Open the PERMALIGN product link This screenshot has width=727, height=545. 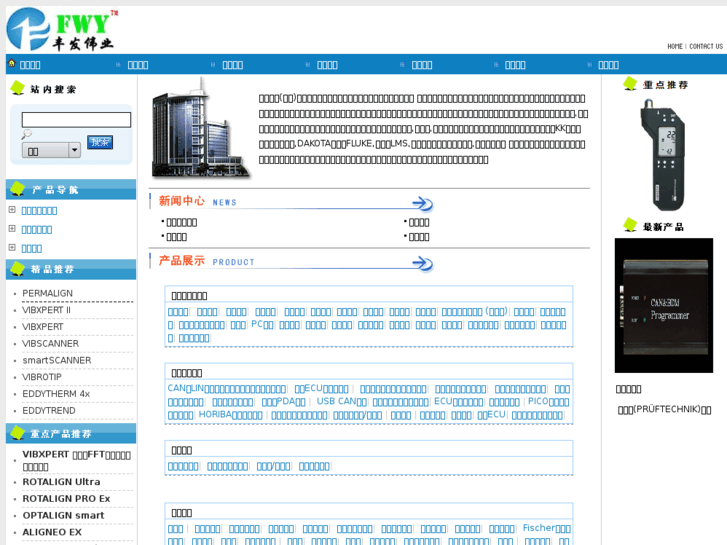pyautogui.click(x=48, y=294)
